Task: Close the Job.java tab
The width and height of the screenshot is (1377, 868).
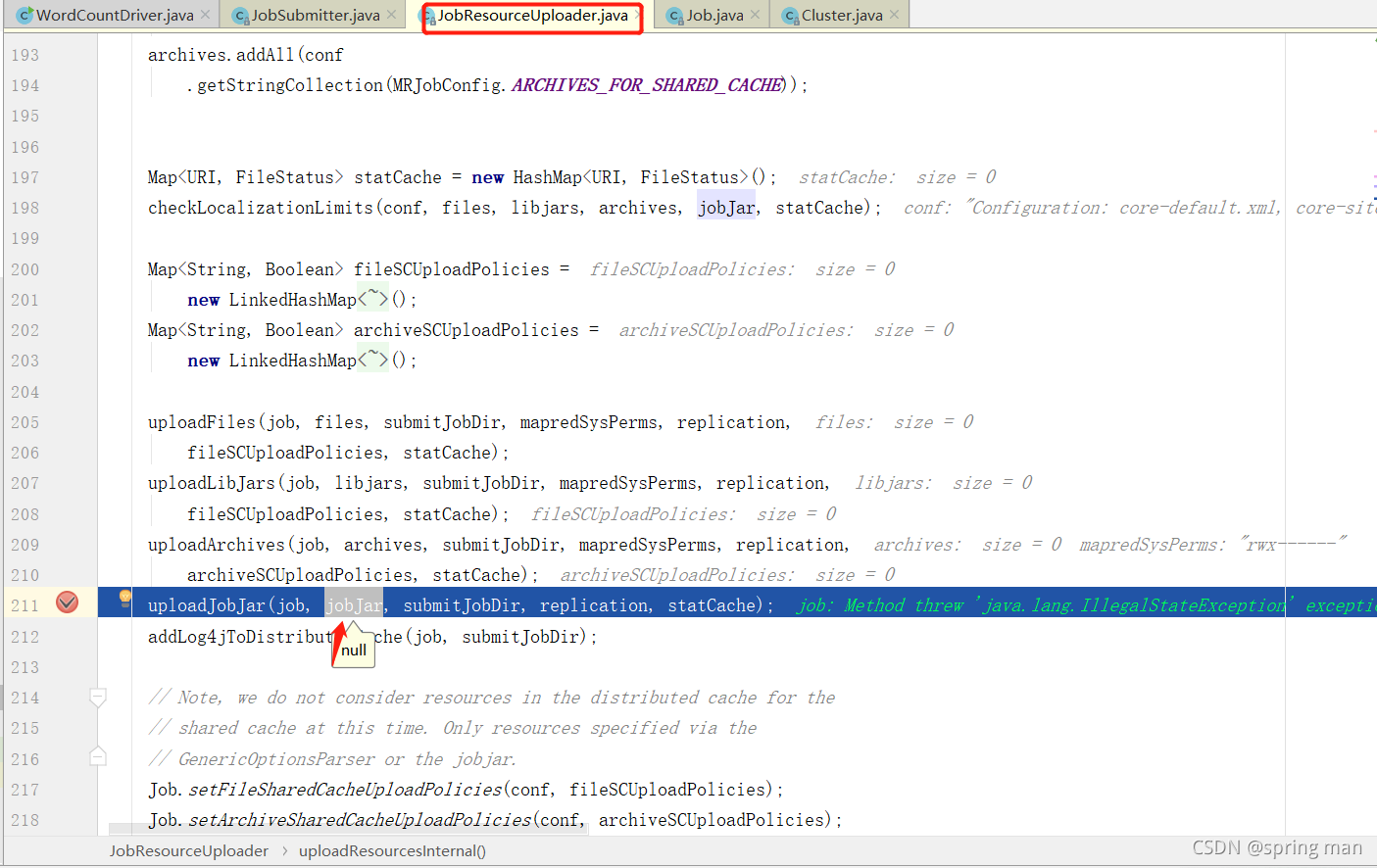Action: [755, 15]
